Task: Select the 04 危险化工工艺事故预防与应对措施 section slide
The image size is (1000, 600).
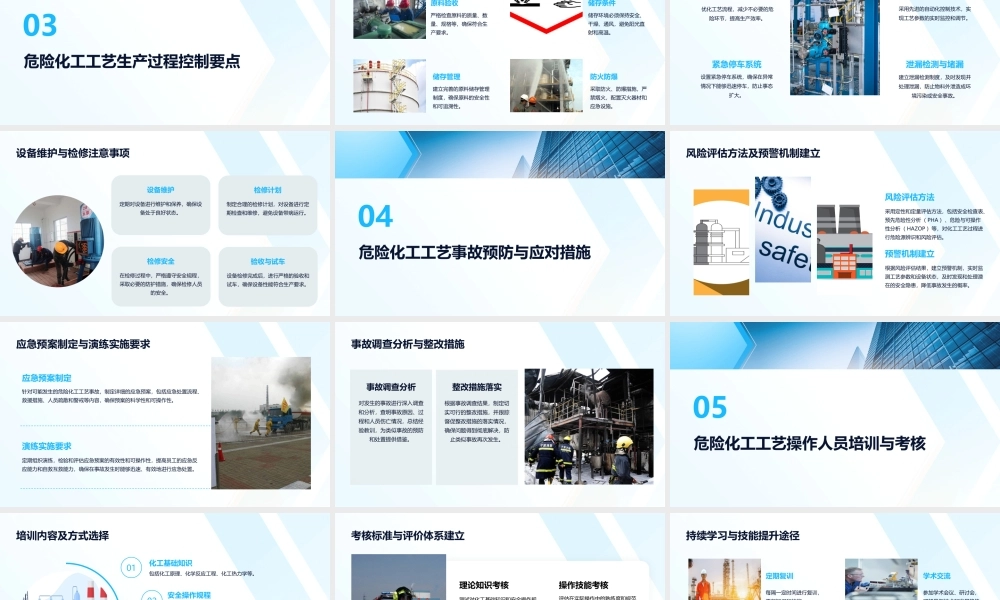Action: (499, 223)
